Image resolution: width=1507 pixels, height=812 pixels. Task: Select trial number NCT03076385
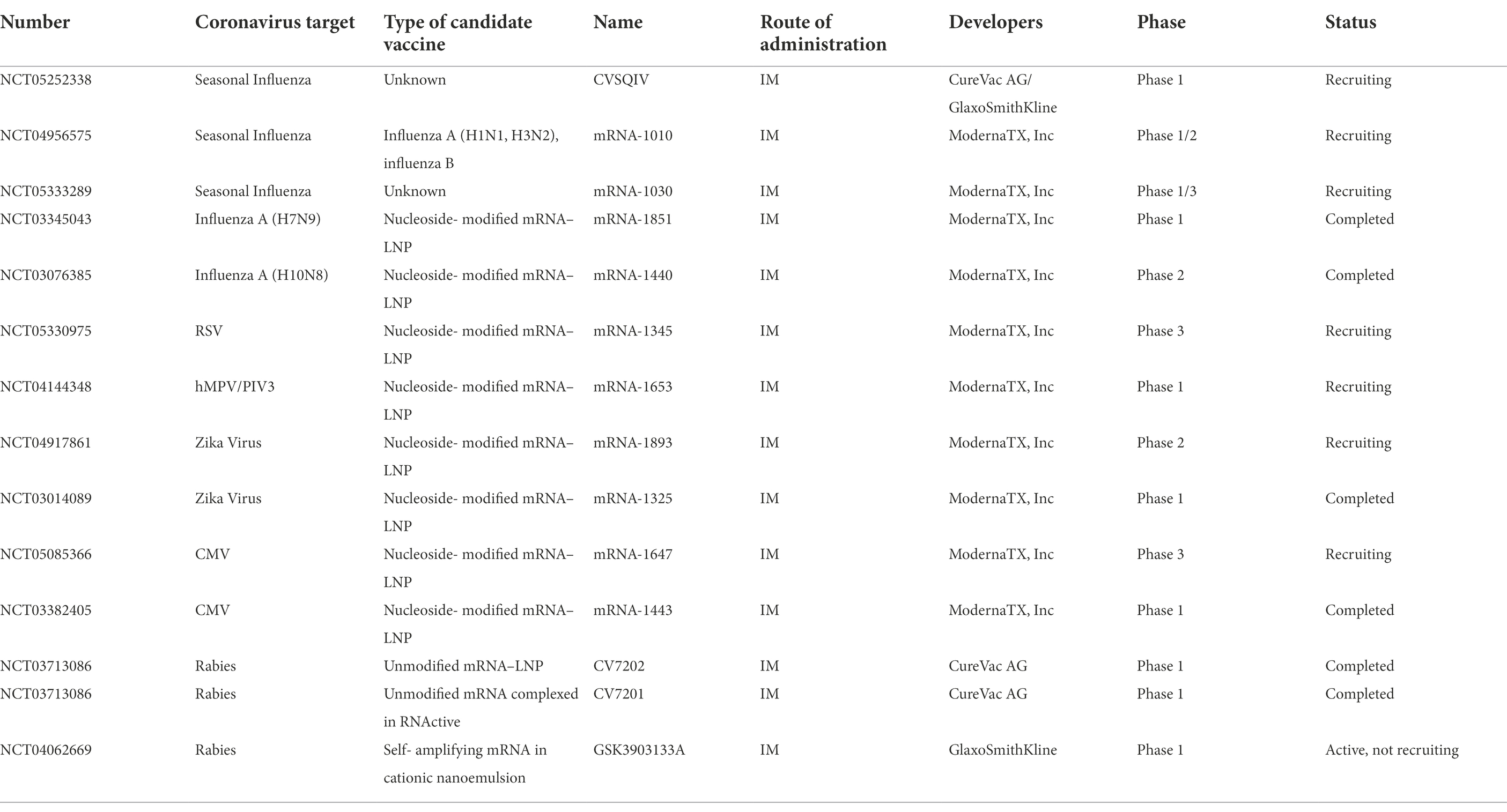click(46, 275)
